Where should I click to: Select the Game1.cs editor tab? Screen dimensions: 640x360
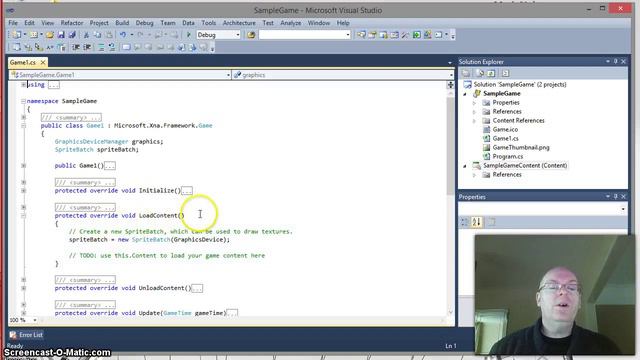pos(23,62)
